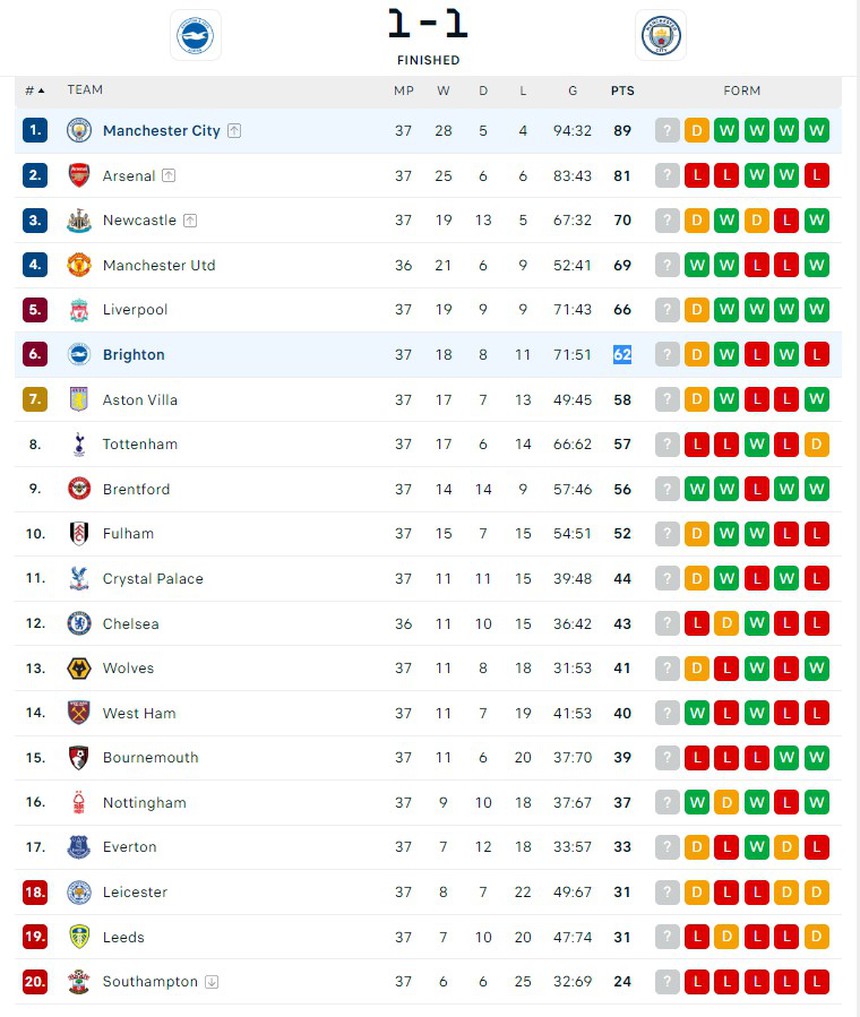Screen dimensions: 860x1017
Task: Click the FORM column header
Action: coord(742,91)
